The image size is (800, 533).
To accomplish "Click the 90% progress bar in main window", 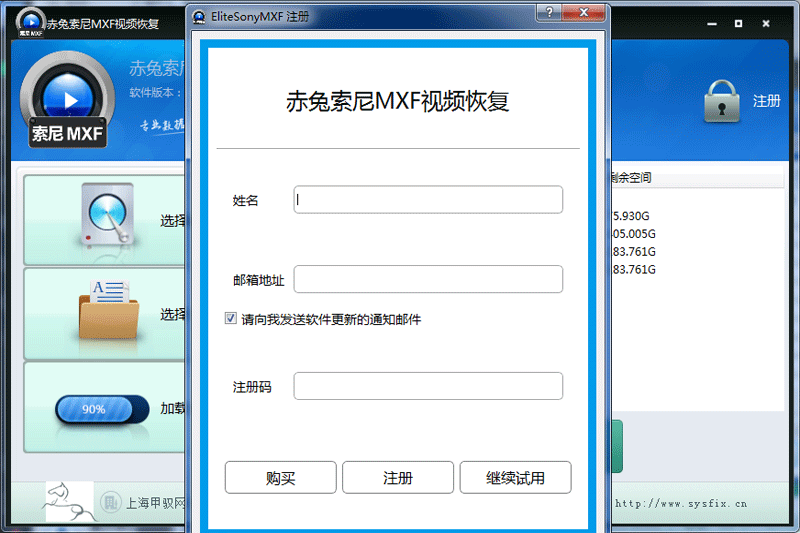I will point(102,409).
